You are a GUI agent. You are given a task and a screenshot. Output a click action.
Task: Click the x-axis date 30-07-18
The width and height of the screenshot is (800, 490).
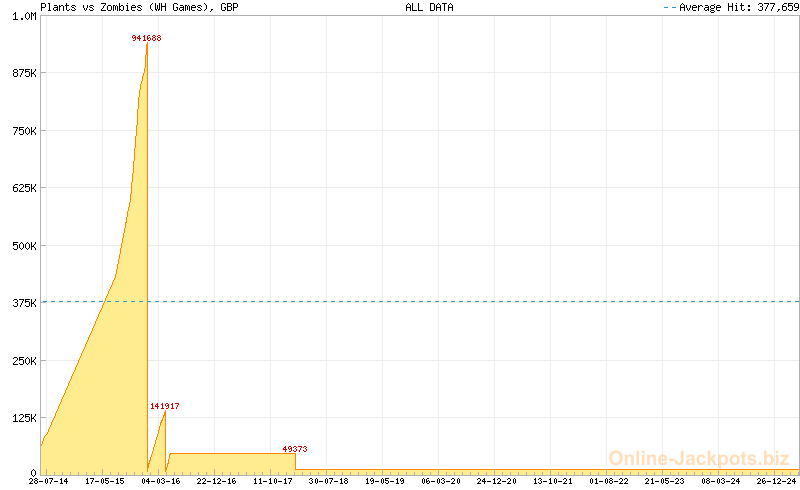click(x=329, y=481)
